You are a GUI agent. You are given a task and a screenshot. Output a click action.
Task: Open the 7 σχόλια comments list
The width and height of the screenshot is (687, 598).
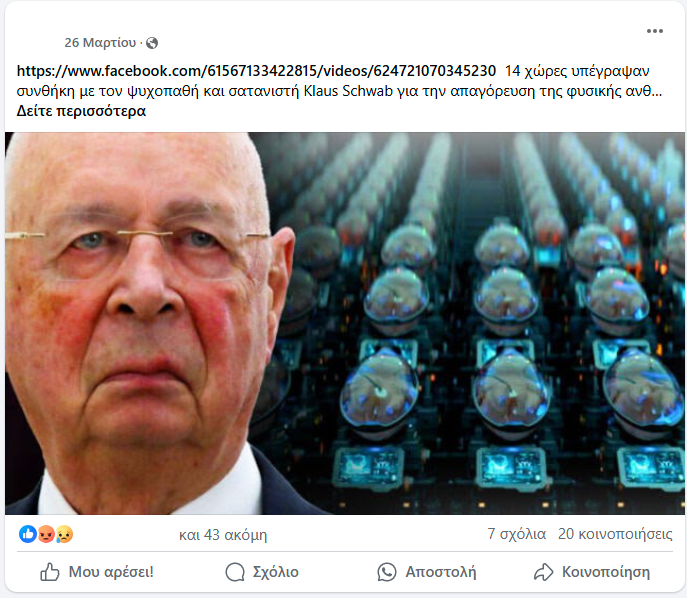coord(517,534)
